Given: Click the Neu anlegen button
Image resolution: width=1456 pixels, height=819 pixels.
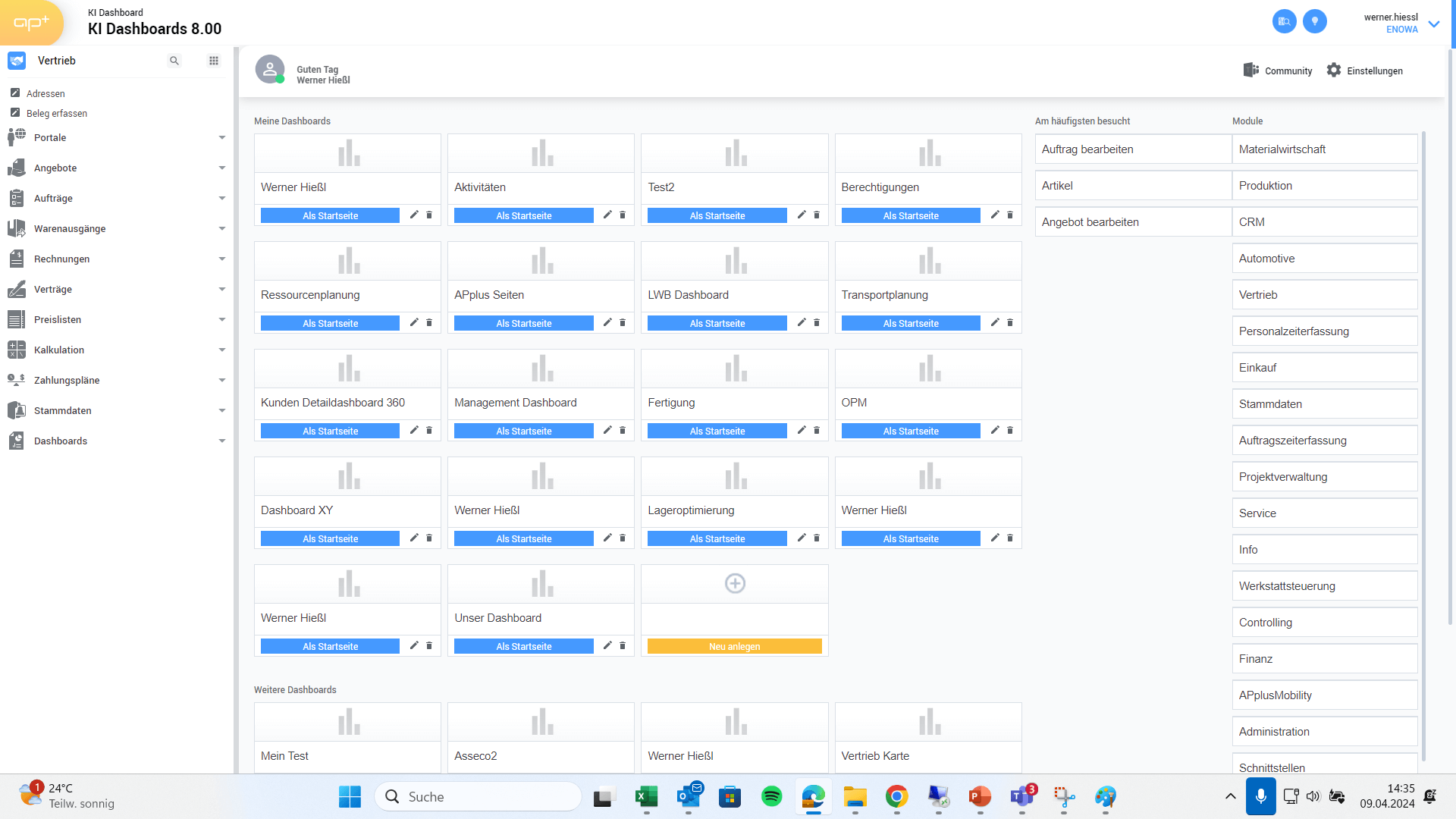Looking at the screenshot, I should pyautogui.click(x=734, y=646).
